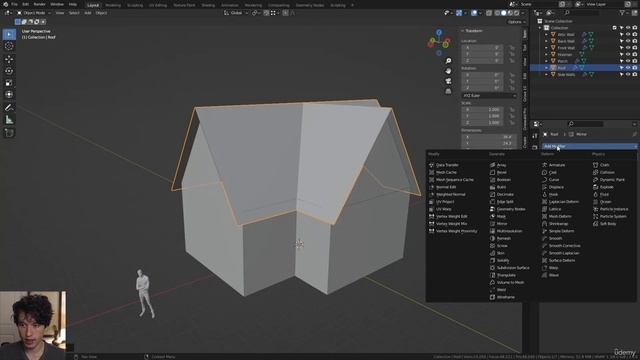Open the viewport Add menu

[x=88, y=13]
